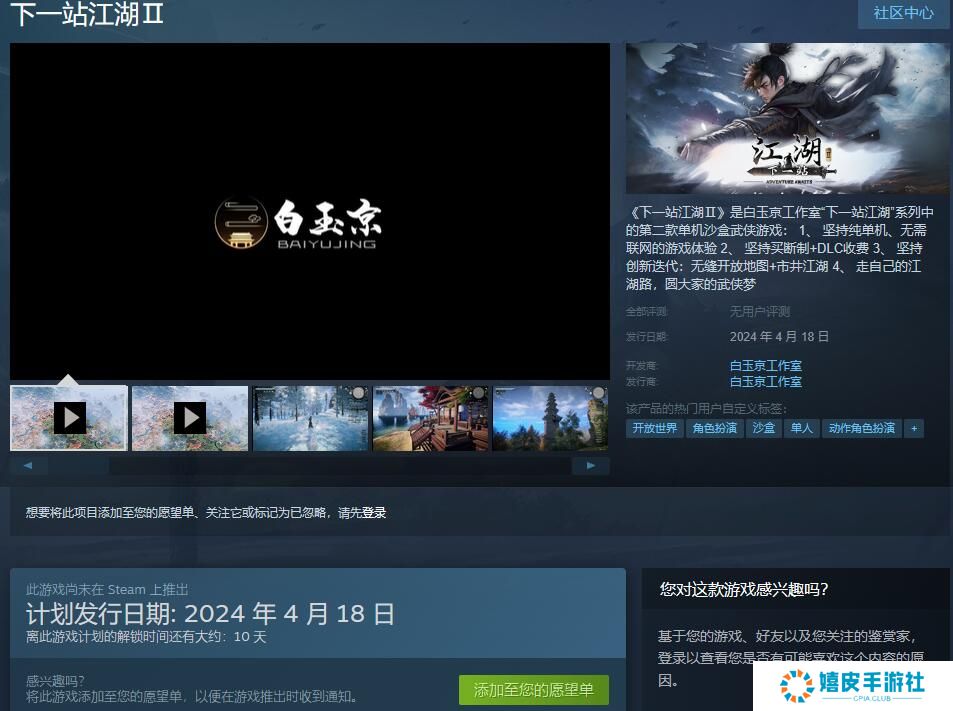Image resolution: width=953 pixels, height=711 pixels.
Task: Click the right arrow of thumbnail strip
Action: coord(590,466)
